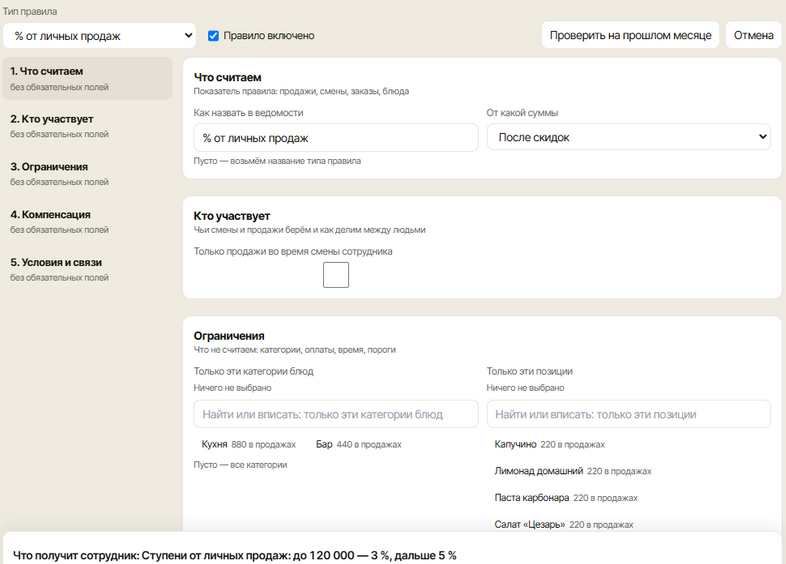Pick the "Паста карбонара" position
The image size is (786, 564).
(x=566, y=497)
